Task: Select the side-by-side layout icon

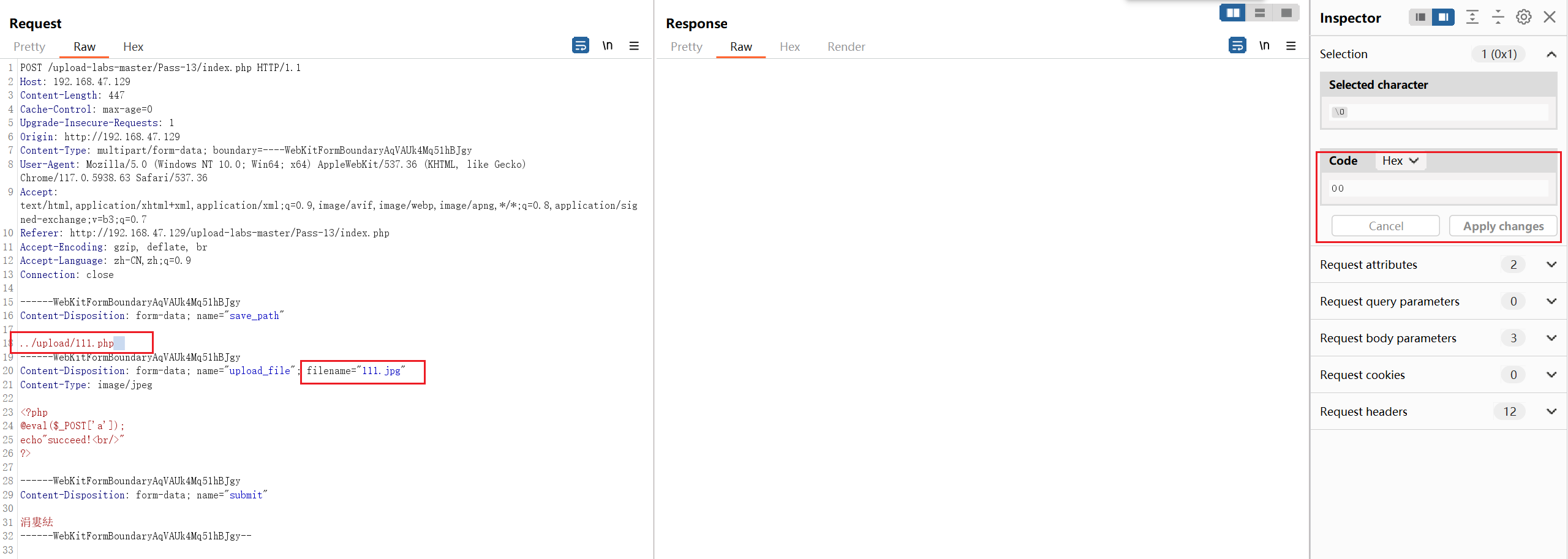Action: tap(1232, 12)
